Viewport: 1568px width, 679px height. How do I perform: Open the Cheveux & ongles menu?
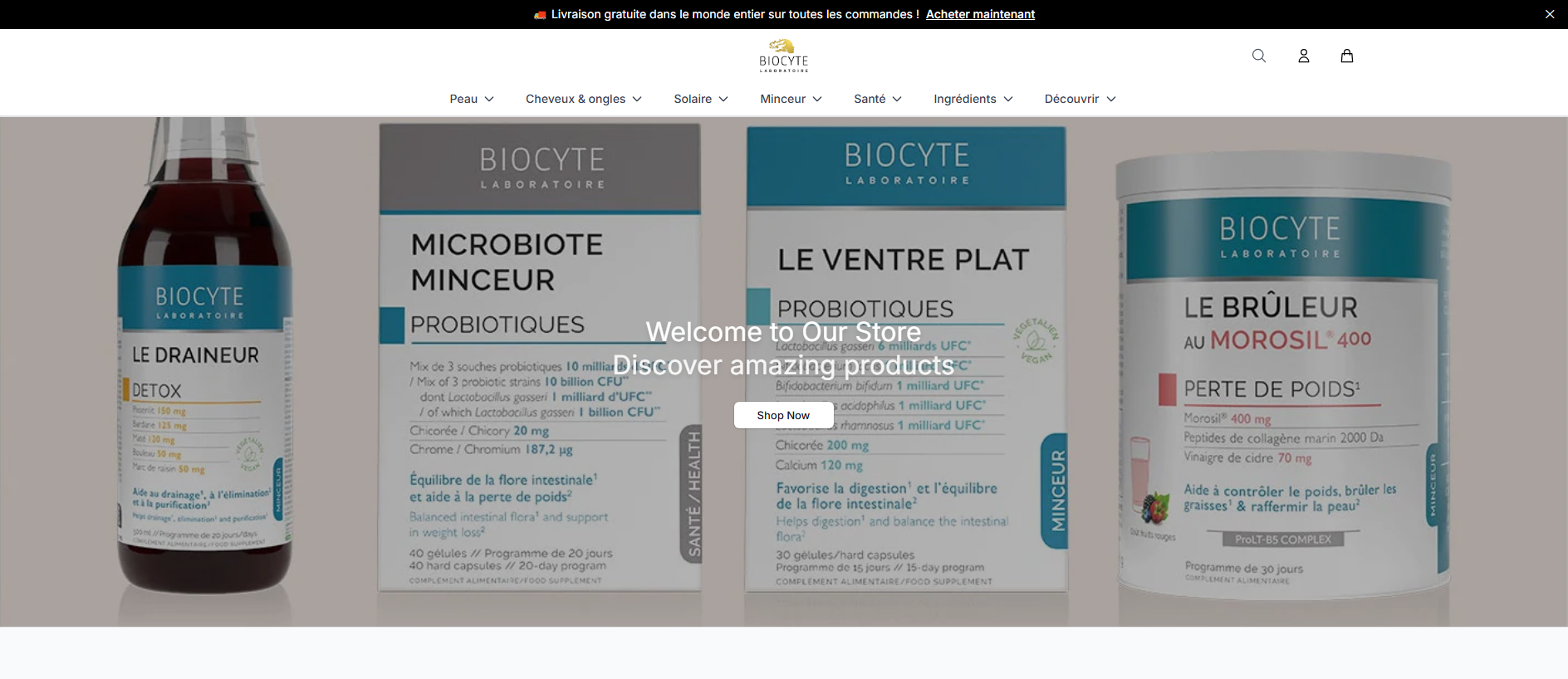point(576,99)
